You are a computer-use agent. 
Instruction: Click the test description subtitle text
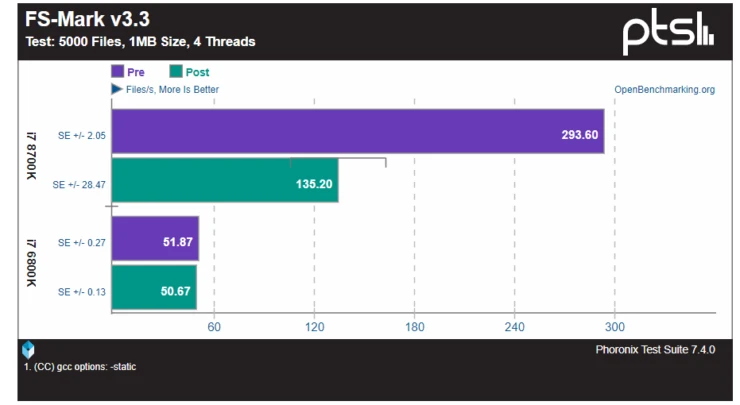(x=140, y=42)
